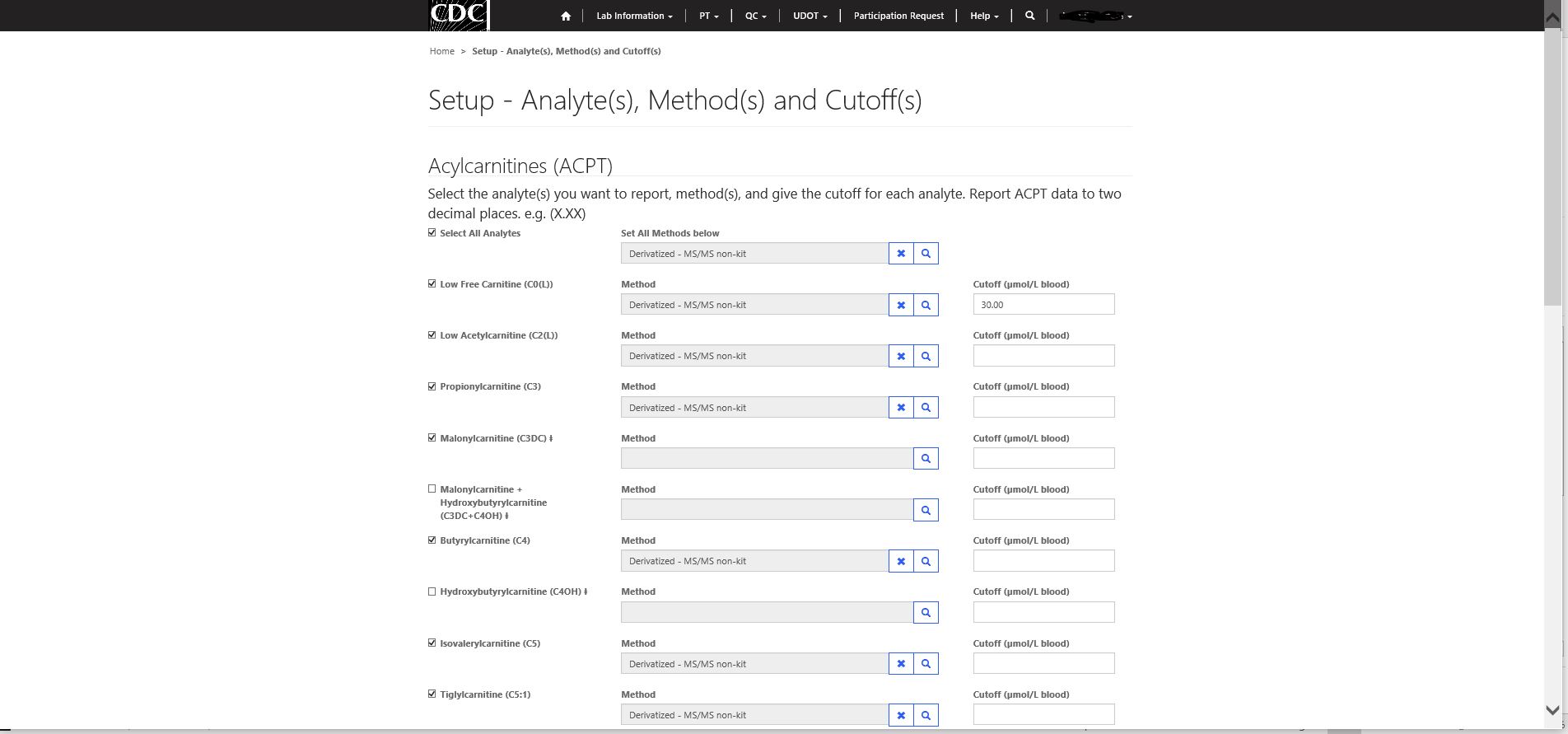Click the search magnifier in top navbar
The height and width of the screenshot is (734, 1568).
click(1029, 16)
